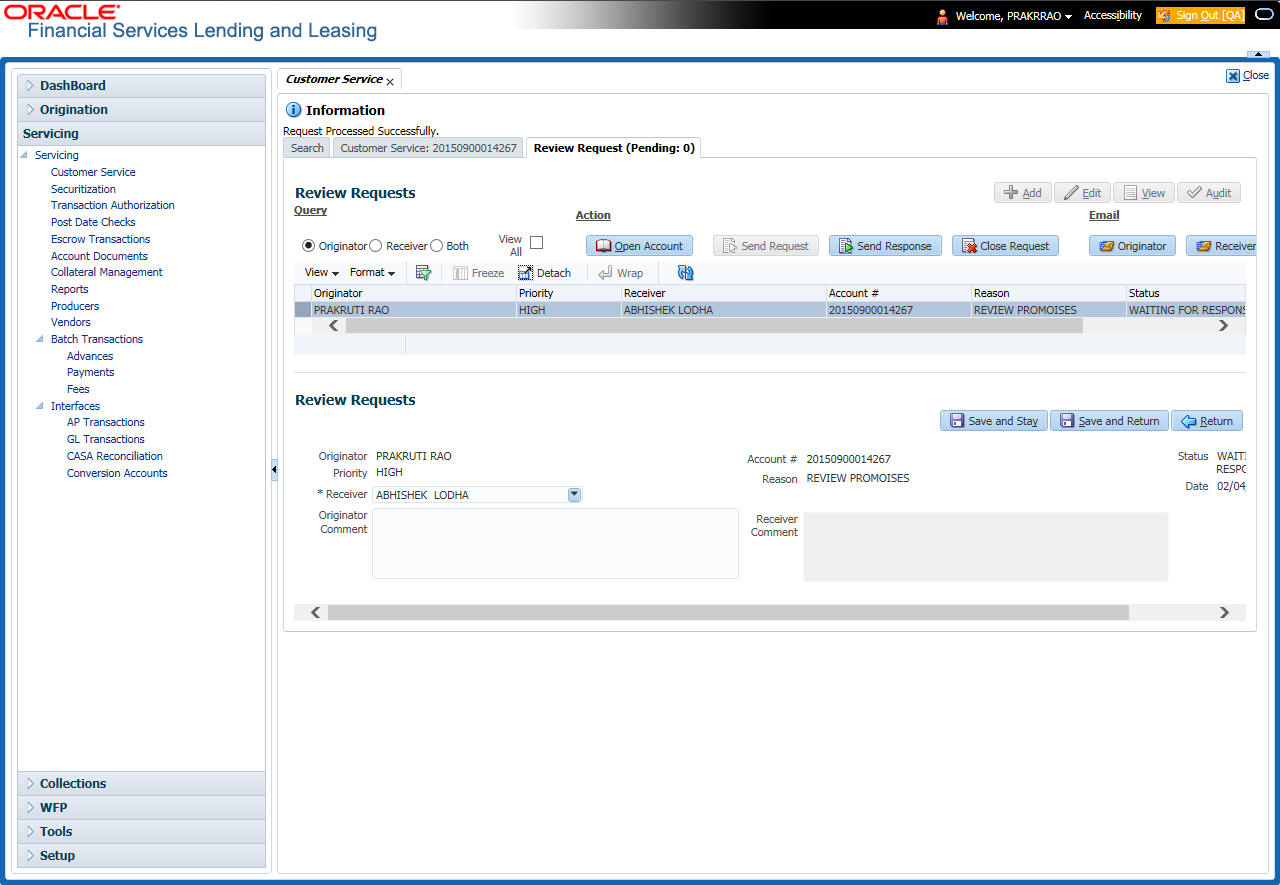Click the collapse header arrow at top right

(x=1257, y=53)
